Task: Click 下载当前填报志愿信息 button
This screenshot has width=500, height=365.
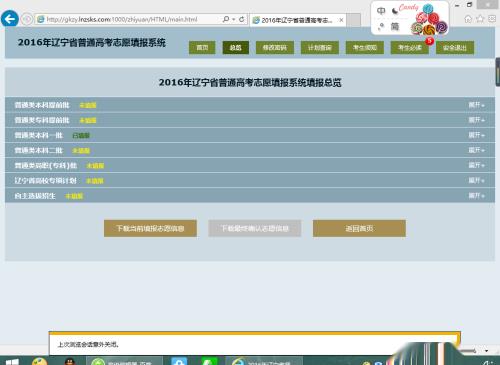Action: tap(150, 228)
